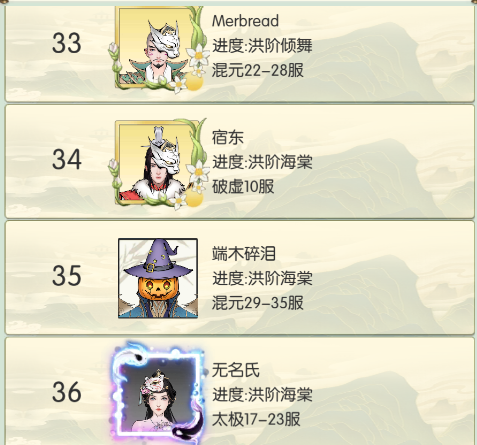The image size is (477, 445).
Task: Click server label 混元22-28服
Action: click(x=258, y=70)
